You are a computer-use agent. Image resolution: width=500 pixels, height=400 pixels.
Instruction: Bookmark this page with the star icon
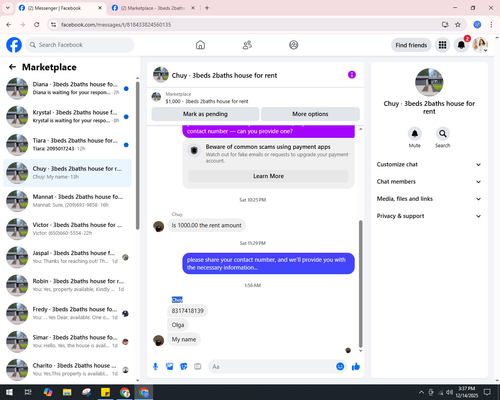(458, 24)
